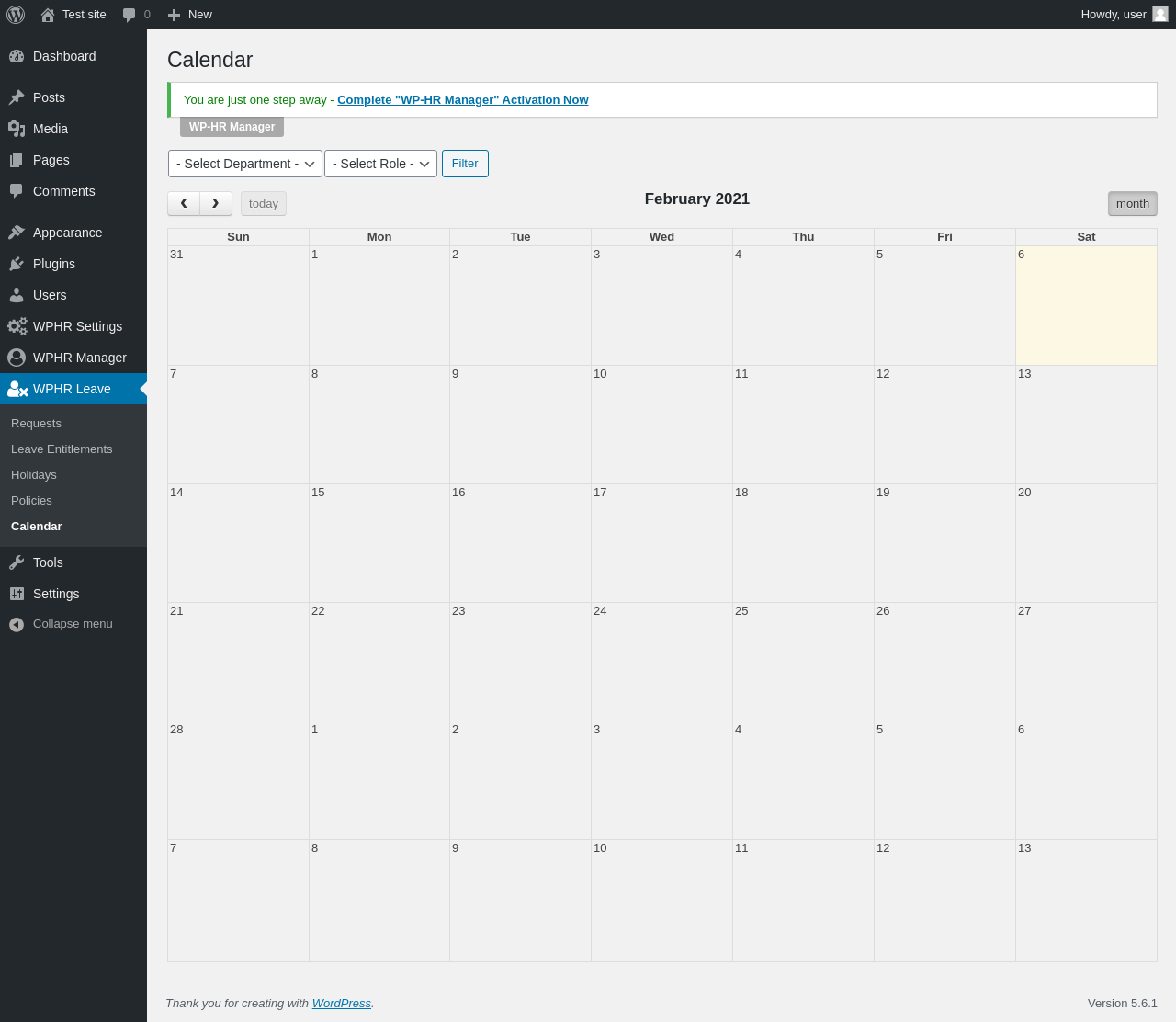Advance to next month with right arrow
1176x1022 pixels.
tap(216, 203)
